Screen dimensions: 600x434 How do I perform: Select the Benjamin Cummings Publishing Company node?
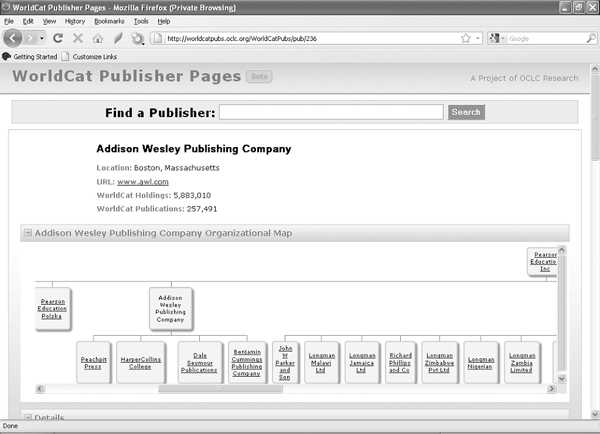(246, 363)
